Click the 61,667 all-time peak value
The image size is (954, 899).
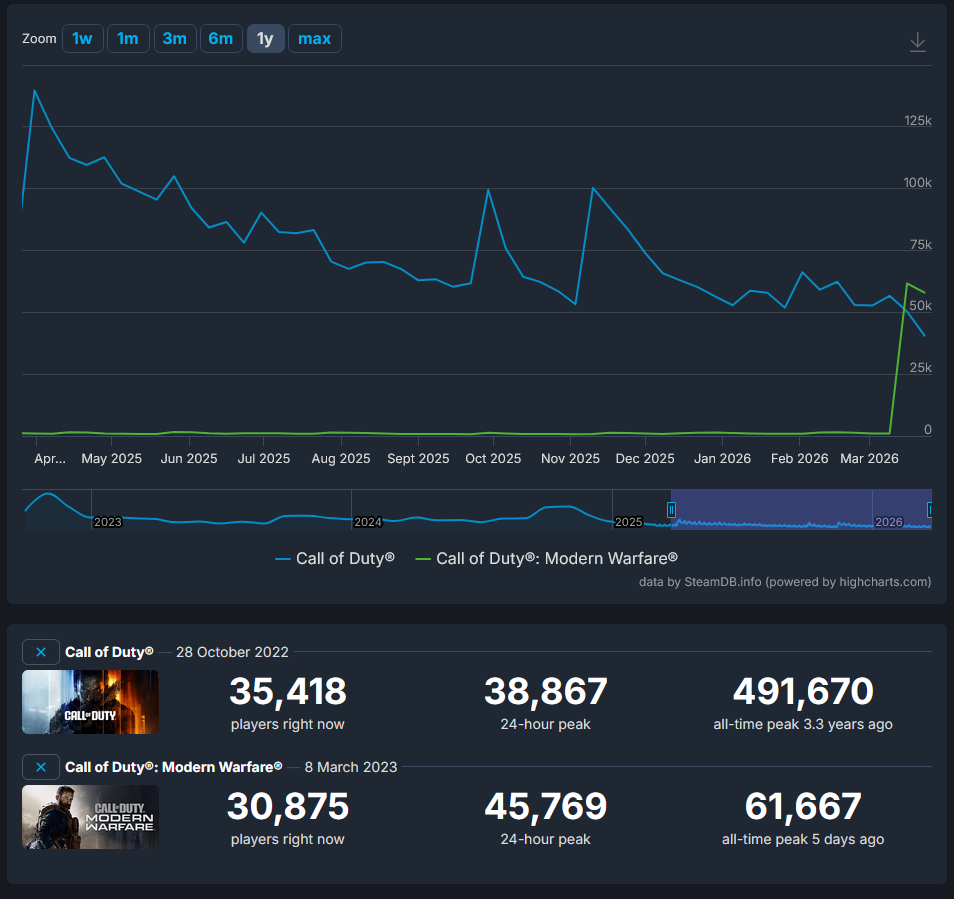pyautogui.click(x=803, y=807)
